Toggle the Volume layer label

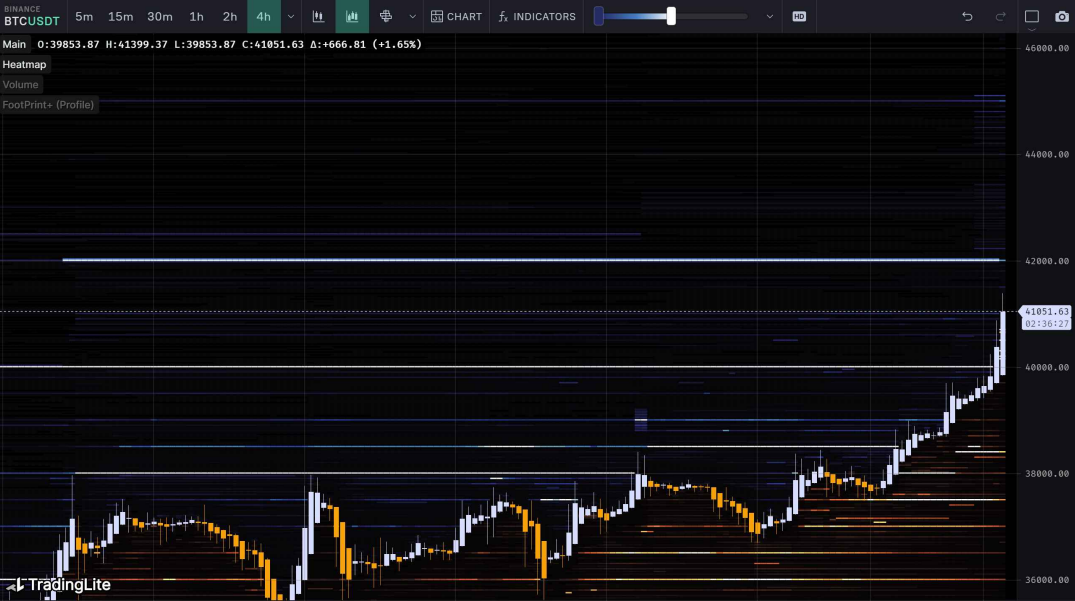[x=20, y=84]
